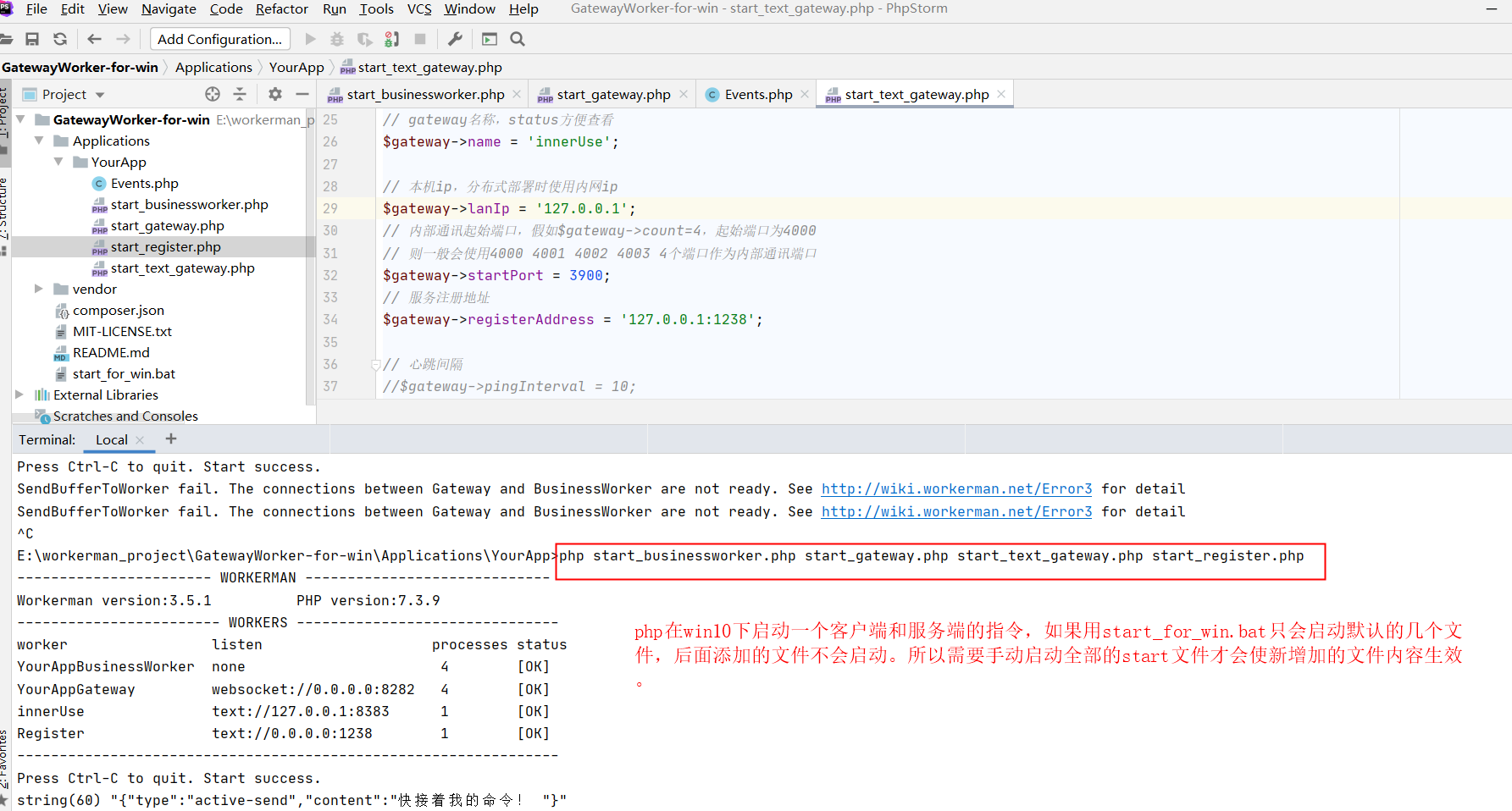This screenshot has width=1512, height=811.
Task: Open the Refactor menu
Action: coord(282,8)
